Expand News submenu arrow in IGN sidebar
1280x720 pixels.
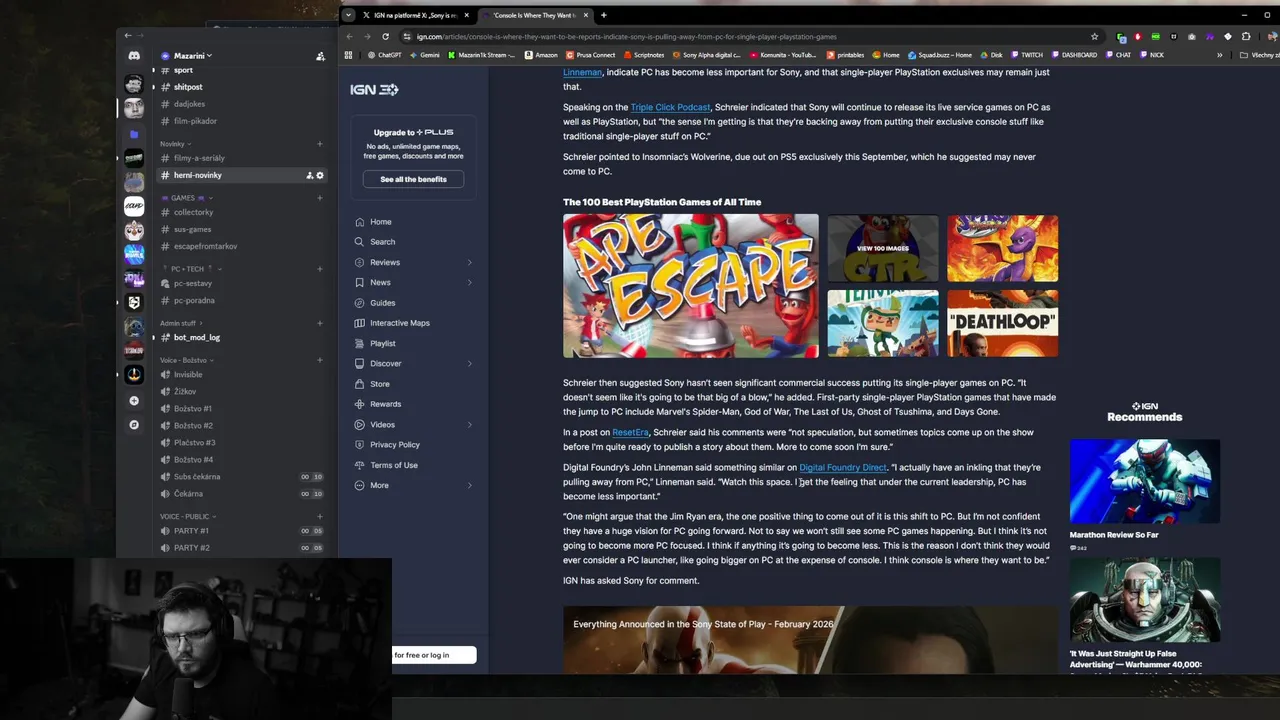(x=470, y=282)
